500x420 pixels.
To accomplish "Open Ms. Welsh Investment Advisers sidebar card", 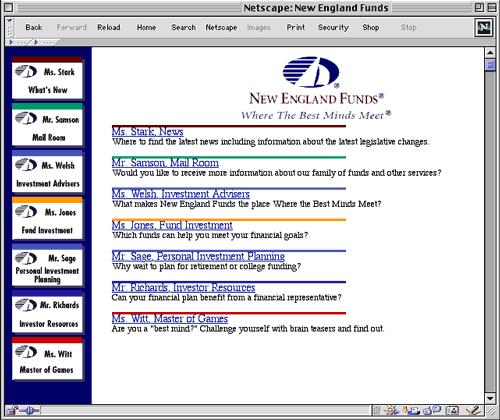I will pos(47,171).
